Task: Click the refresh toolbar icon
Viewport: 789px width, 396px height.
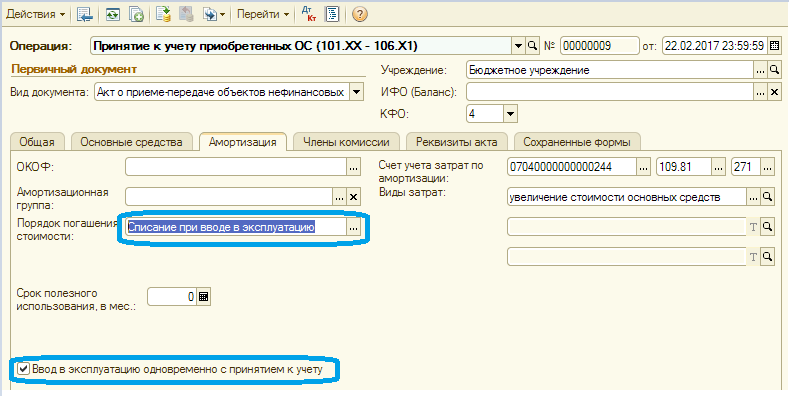Action: (113, 15)
